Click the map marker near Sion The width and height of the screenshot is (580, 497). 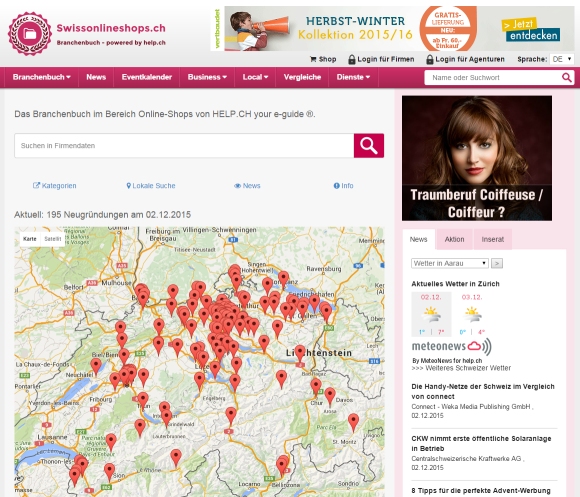pos(109,472)
